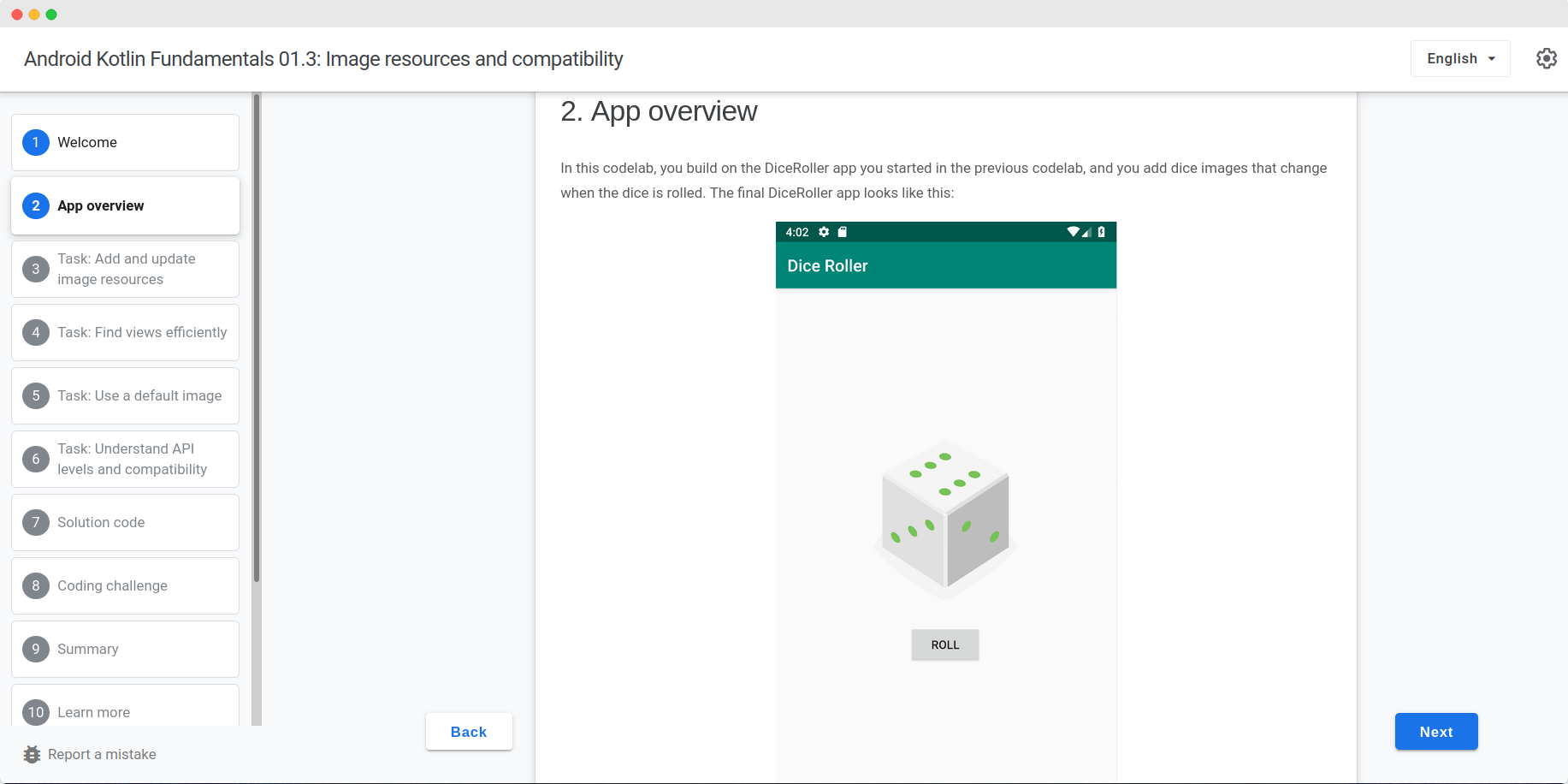Click the number 8 circle beside Coding challenge
Viewport: 1568px width, 784px height.
coord(35,585)
